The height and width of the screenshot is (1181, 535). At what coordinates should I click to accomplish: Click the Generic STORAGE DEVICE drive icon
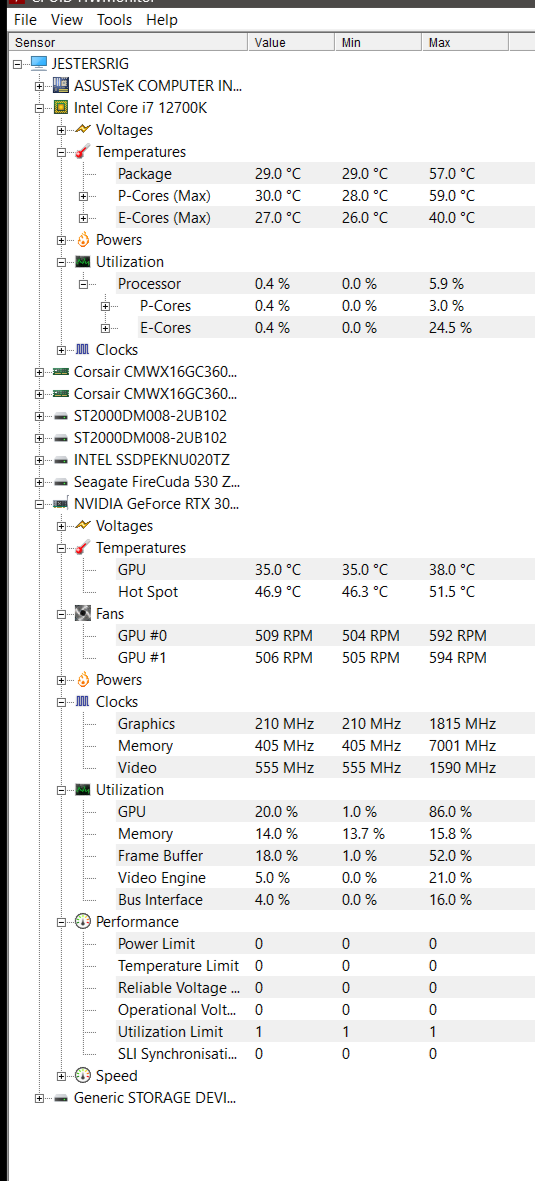(61, 1098)
